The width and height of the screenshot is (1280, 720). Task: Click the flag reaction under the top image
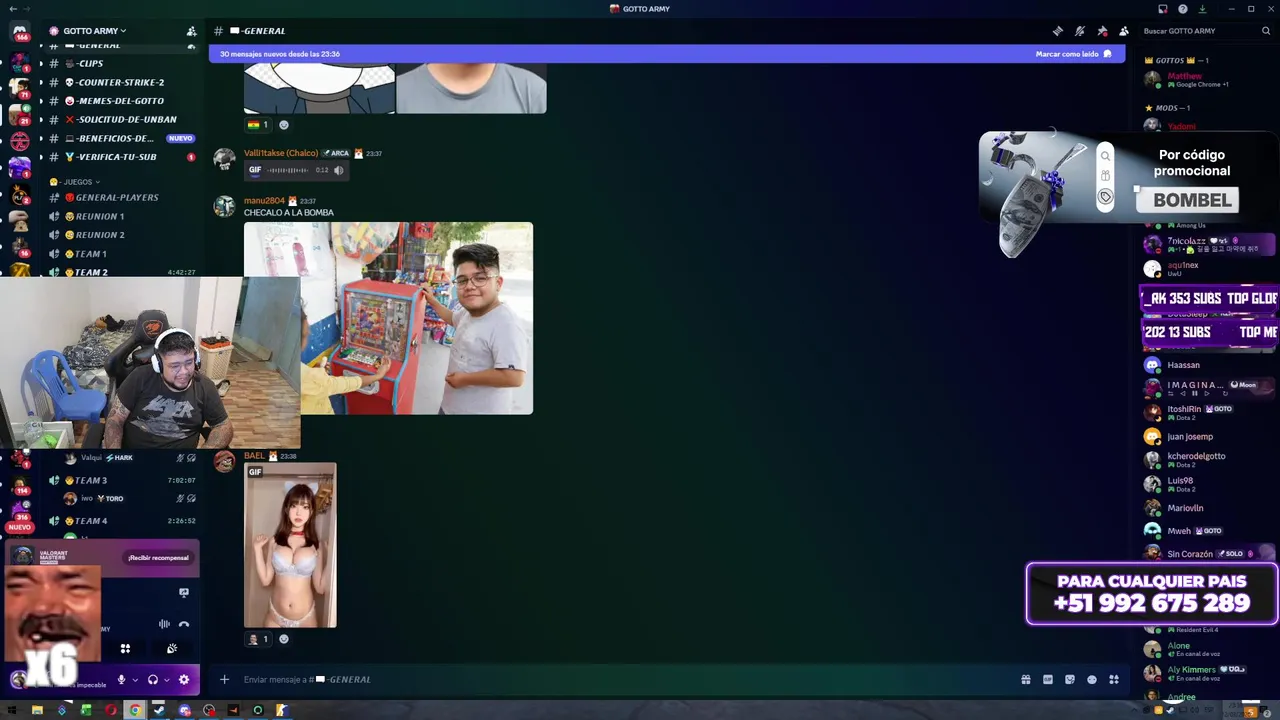point(258,125)
